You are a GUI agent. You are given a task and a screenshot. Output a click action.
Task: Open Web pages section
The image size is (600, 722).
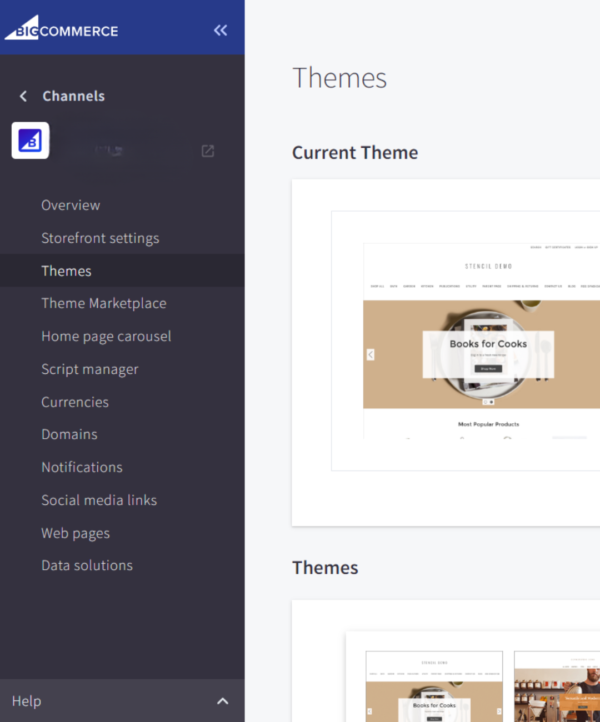pos(76,533)
